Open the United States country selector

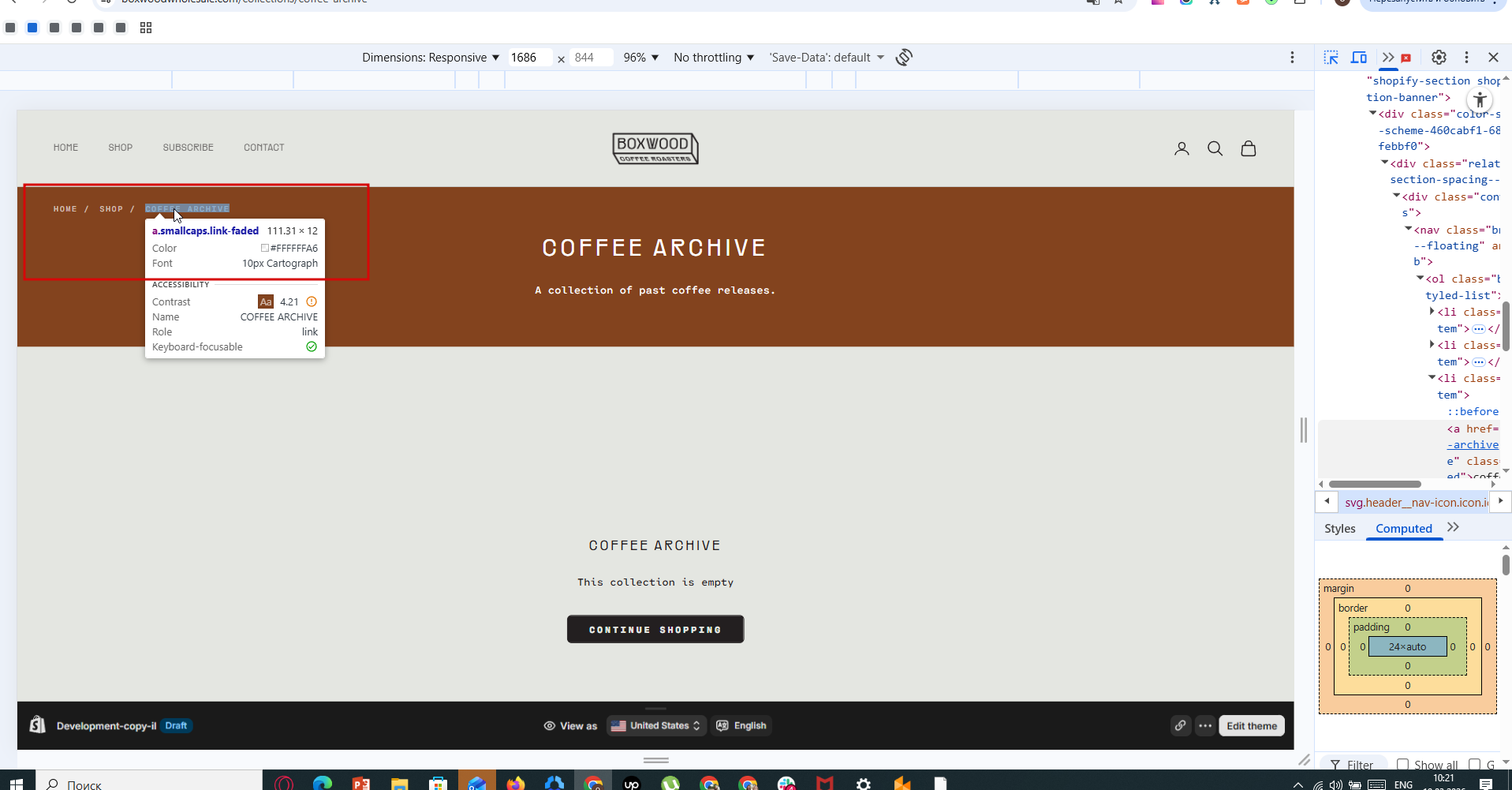pyautogui.click(x=656, y=725)
